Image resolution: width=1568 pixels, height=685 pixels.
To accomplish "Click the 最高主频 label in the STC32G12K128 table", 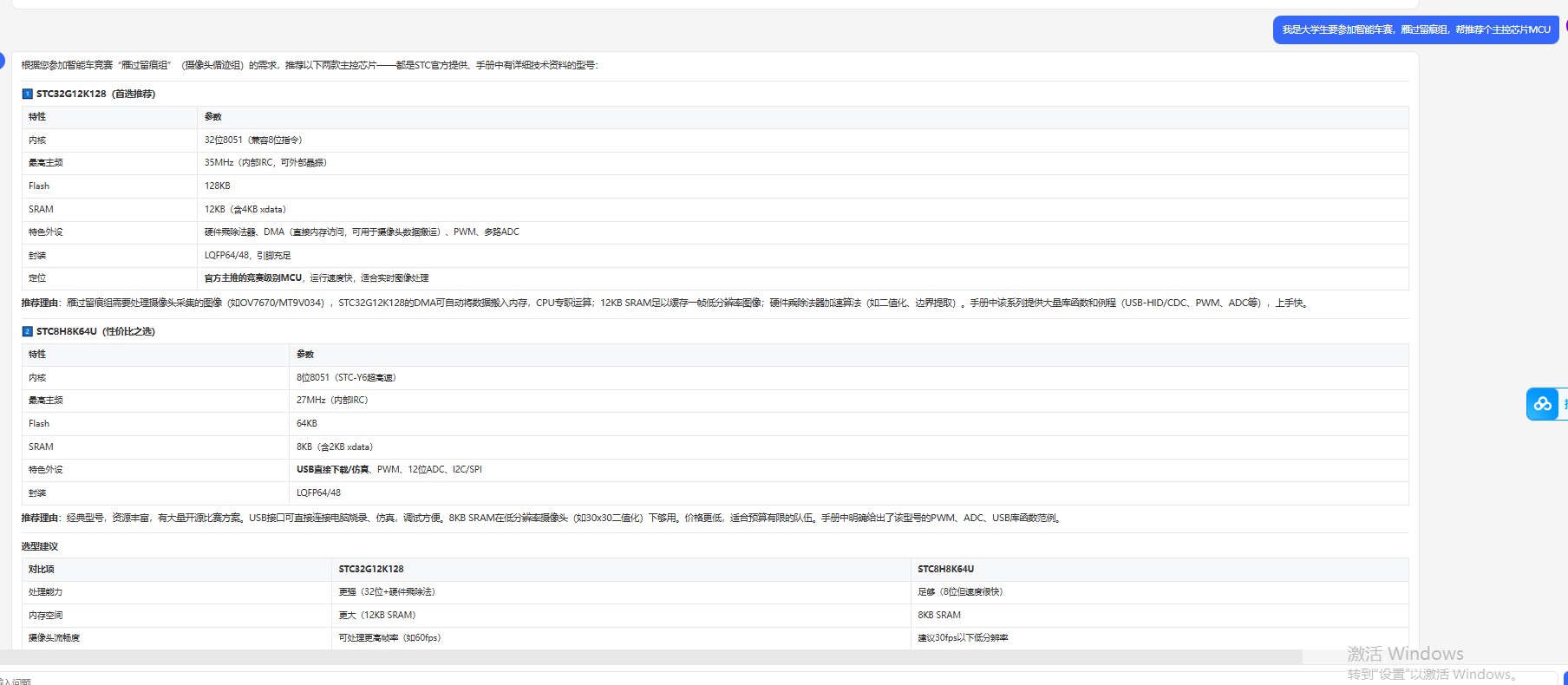I will (x=46, y=162).
